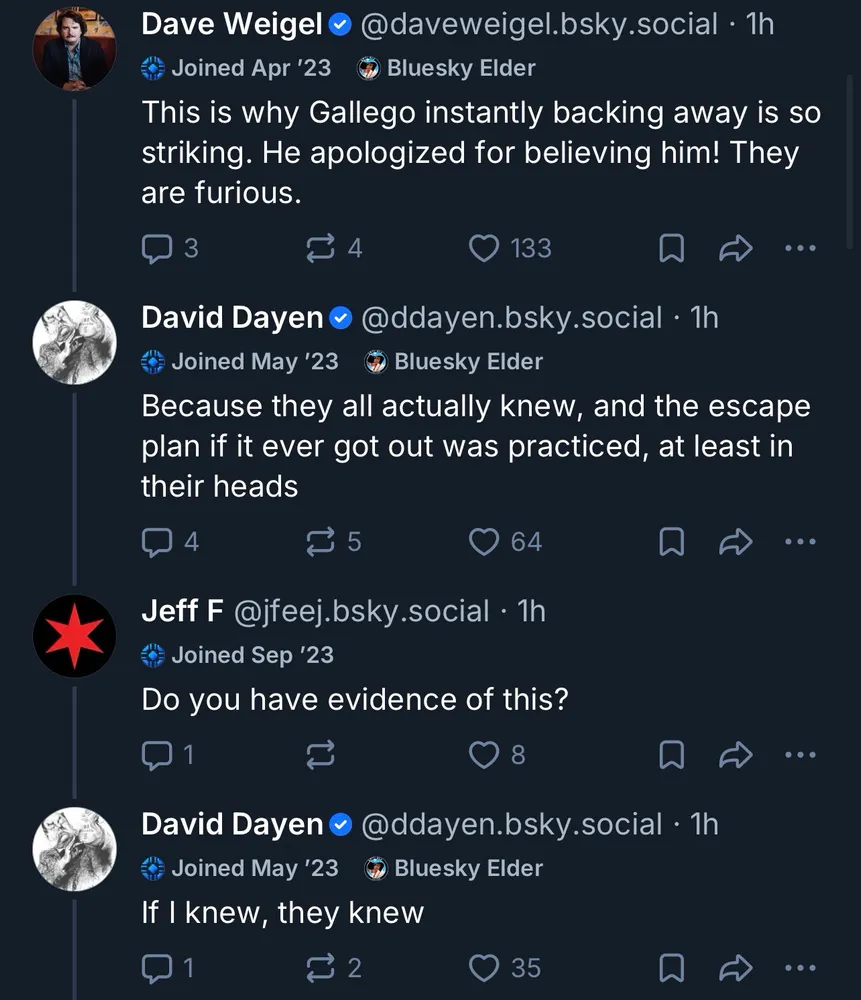
Task: Bookmark the "If I knew, they knew" post
Action: (671, 968)
